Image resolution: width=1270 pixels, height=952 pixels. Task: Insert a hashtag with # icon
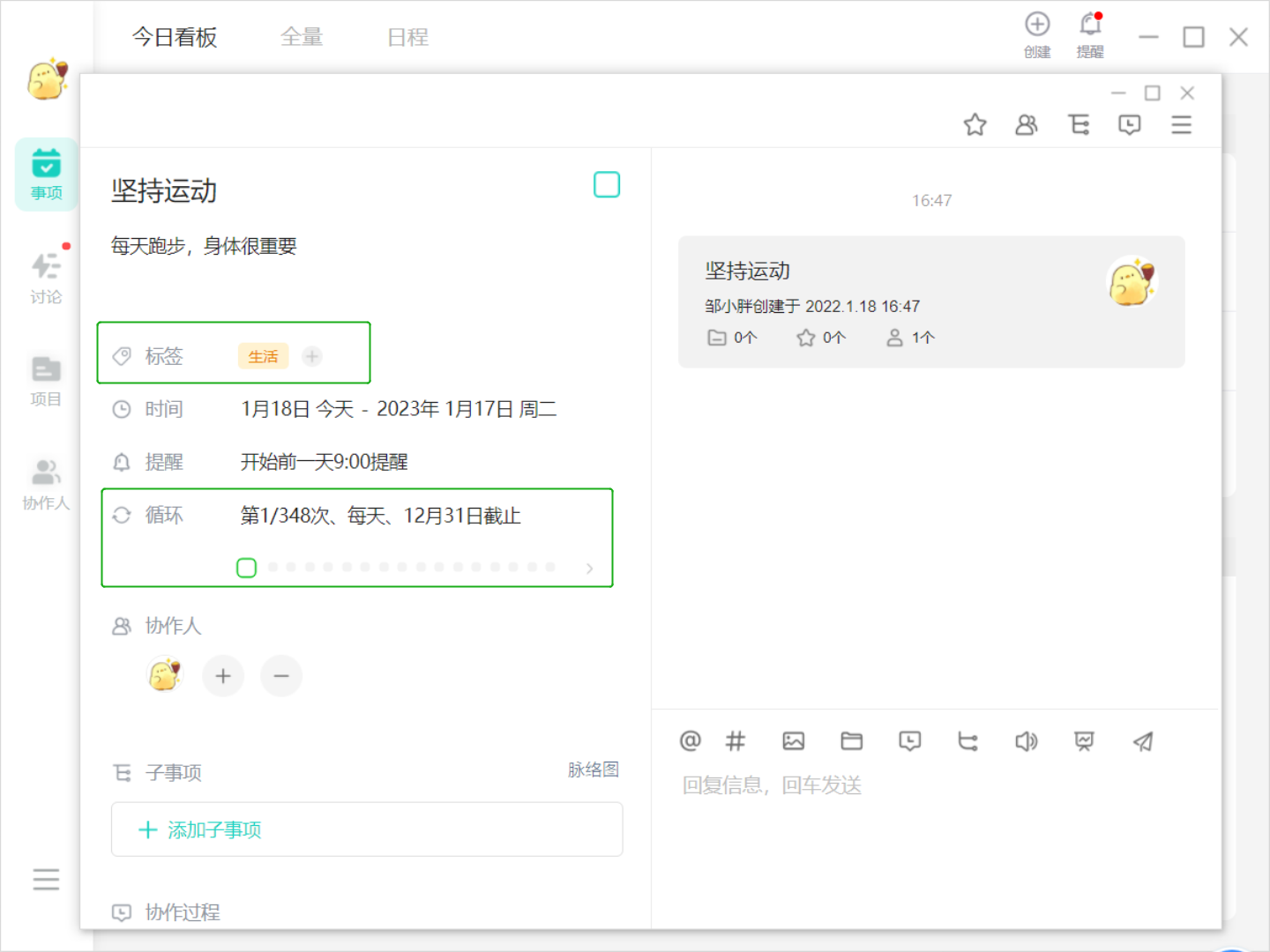(735, 741)
